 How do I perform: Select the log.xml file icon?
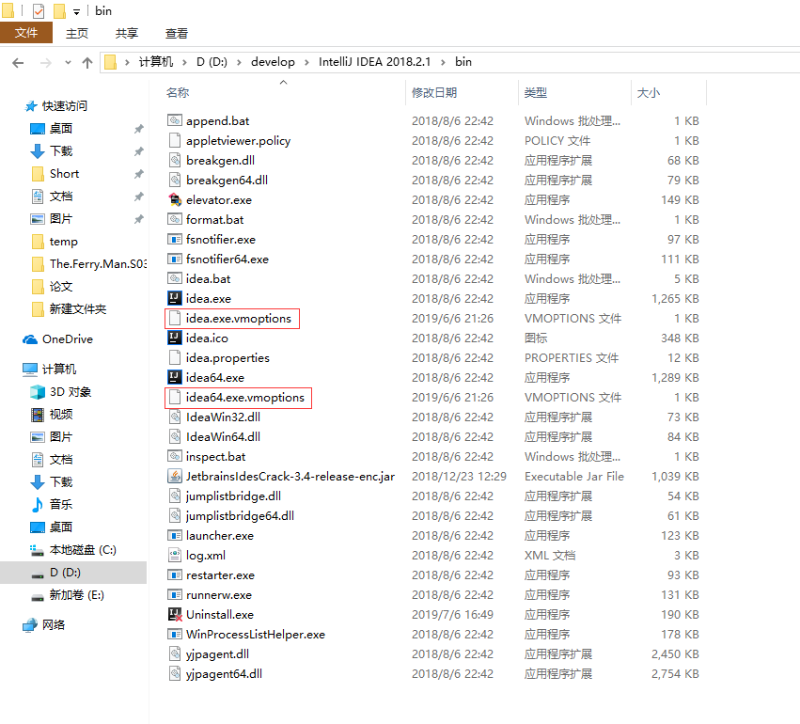[x=174, y=555]
